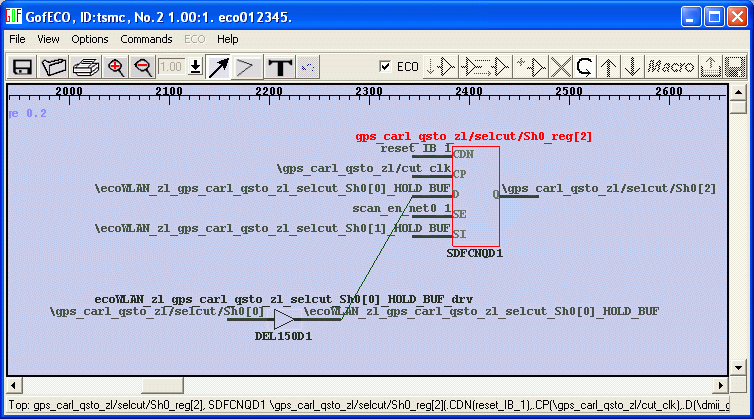The width and height of the screenshot is (754, 419).
Task: Open the Commands menu
Action: [146, 39]
